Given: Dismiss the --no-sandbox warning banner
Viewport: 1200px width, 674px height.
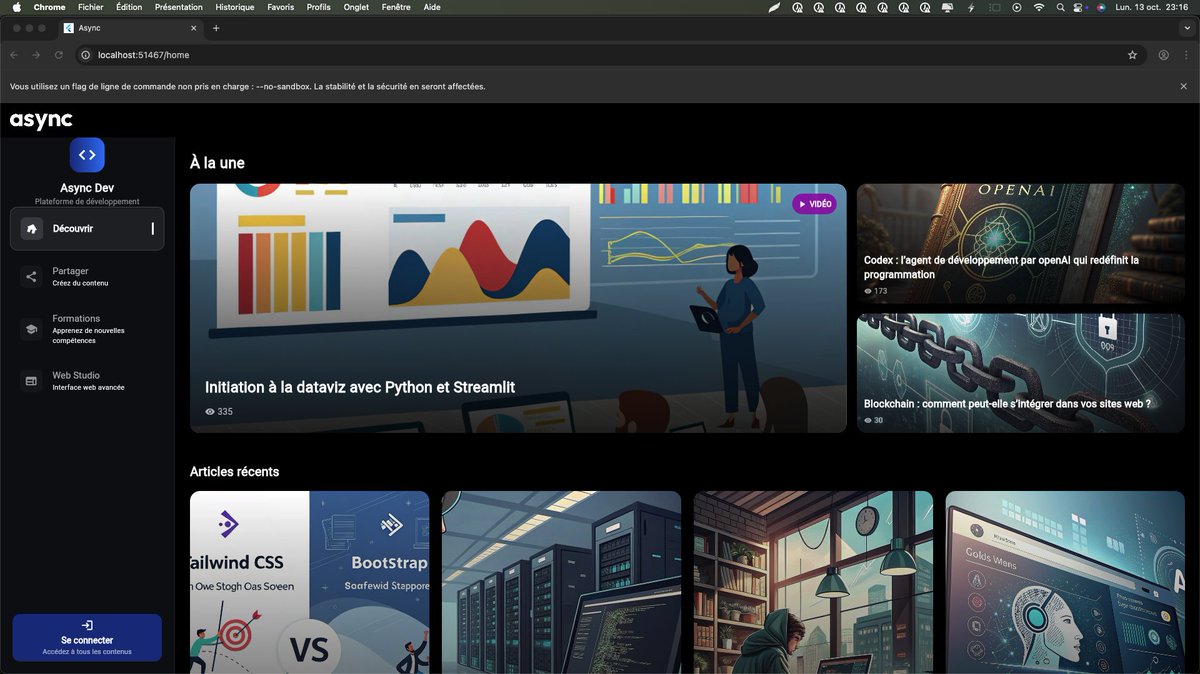Looking at the screenshot, I should coord(1184,86).
